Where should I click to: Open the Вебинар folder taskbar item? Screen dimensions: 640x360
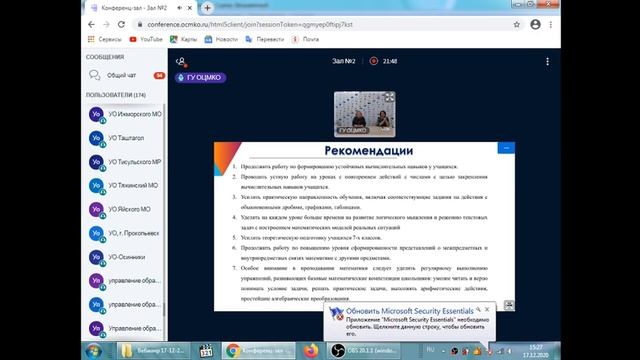click(x=153, y=351)
